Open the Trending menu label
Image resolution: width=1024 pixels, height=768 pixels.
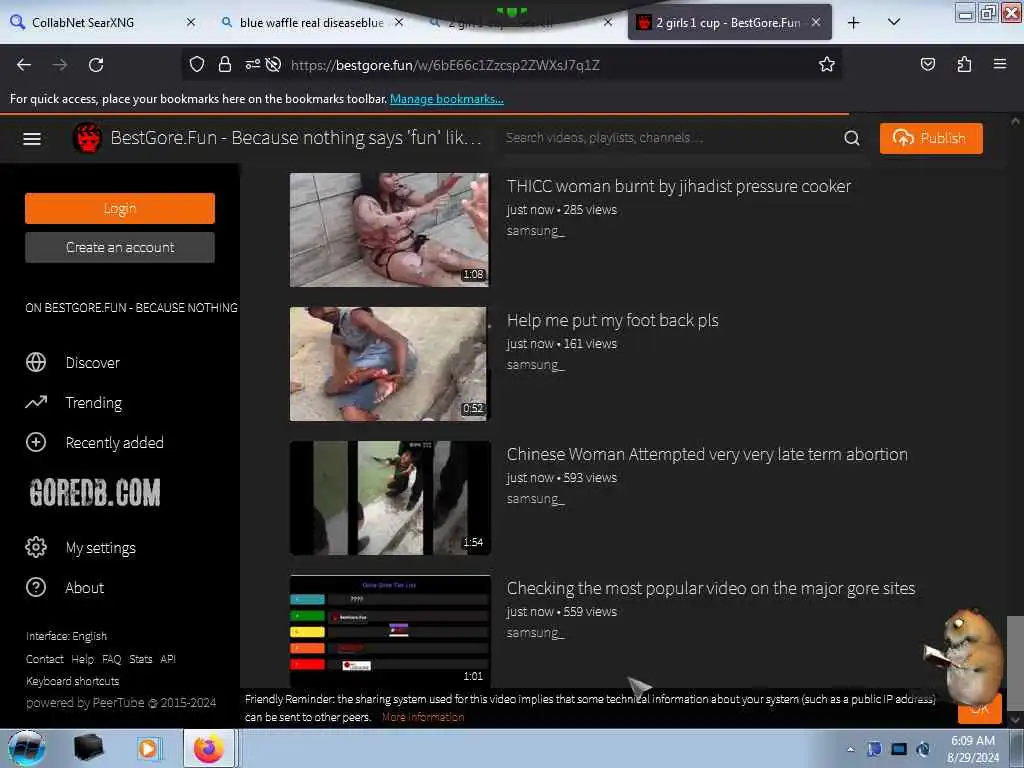click(x=93, y=403)
